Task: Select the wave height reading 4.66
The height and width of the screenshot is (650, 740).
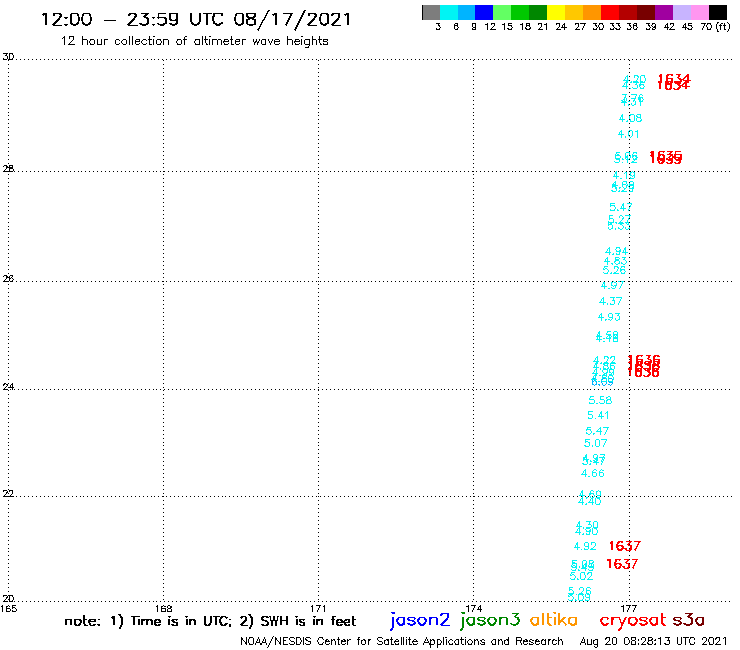Action: click(593, 473)
